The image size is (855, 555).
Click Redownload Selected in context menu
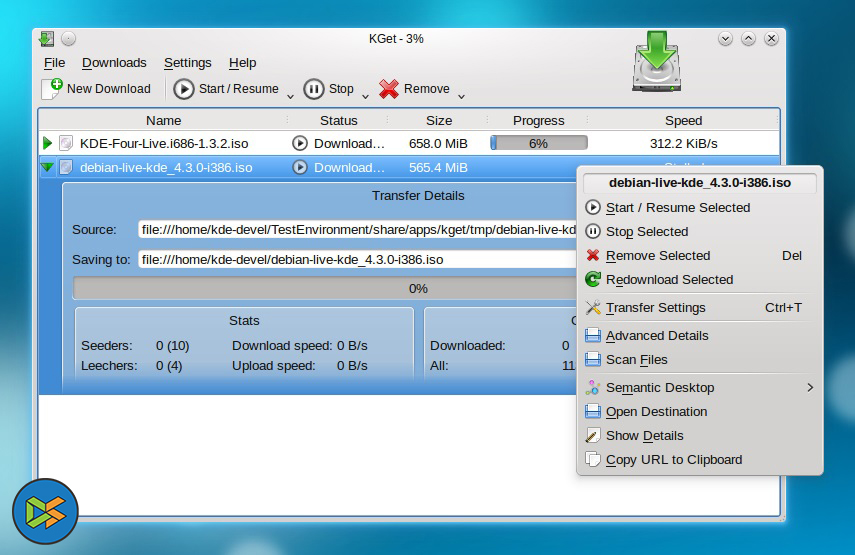click(669, 280)
